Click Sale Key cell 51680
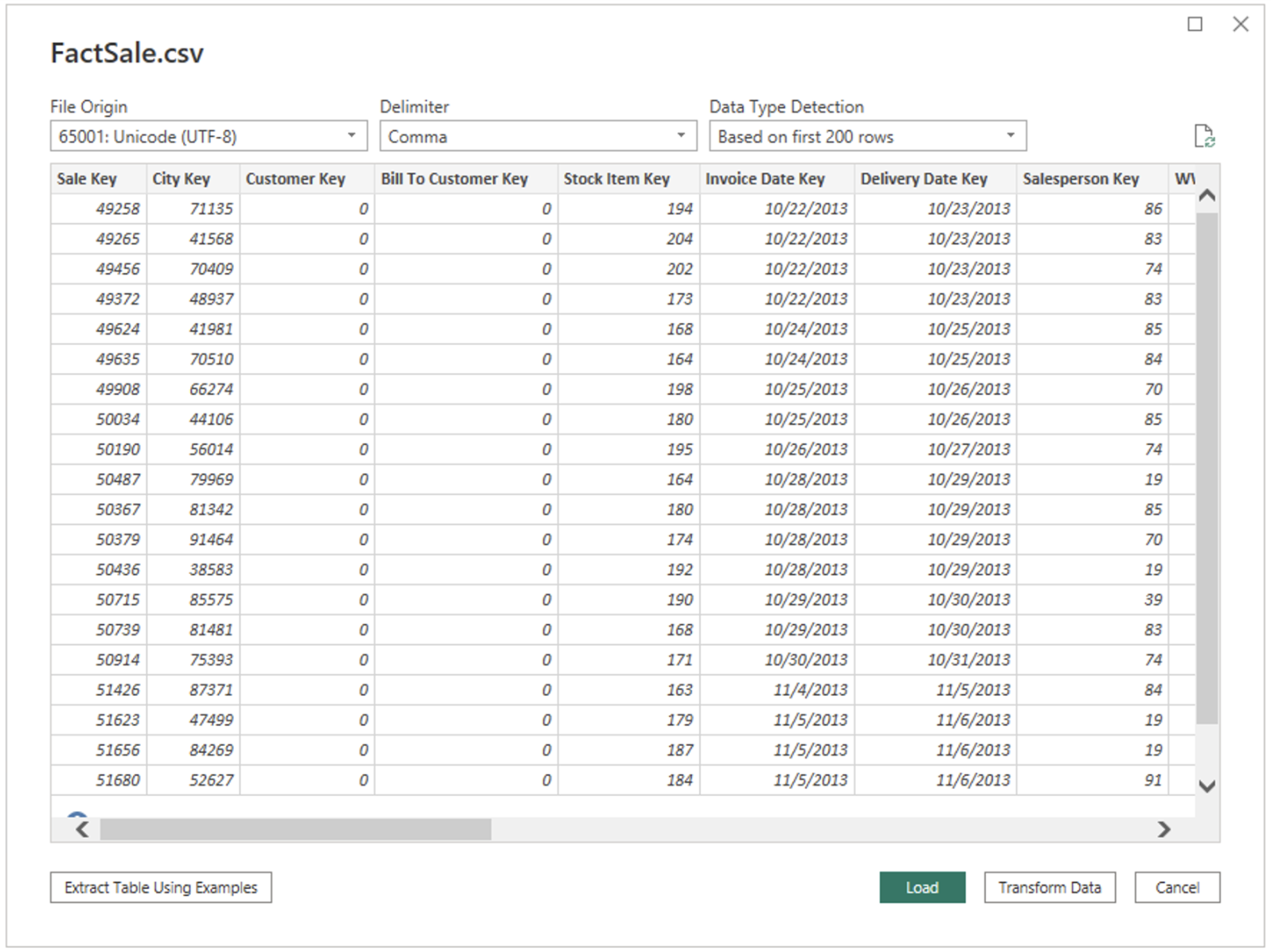The image size is (1271, 952). pyautogui.click(x=99, y=780)
